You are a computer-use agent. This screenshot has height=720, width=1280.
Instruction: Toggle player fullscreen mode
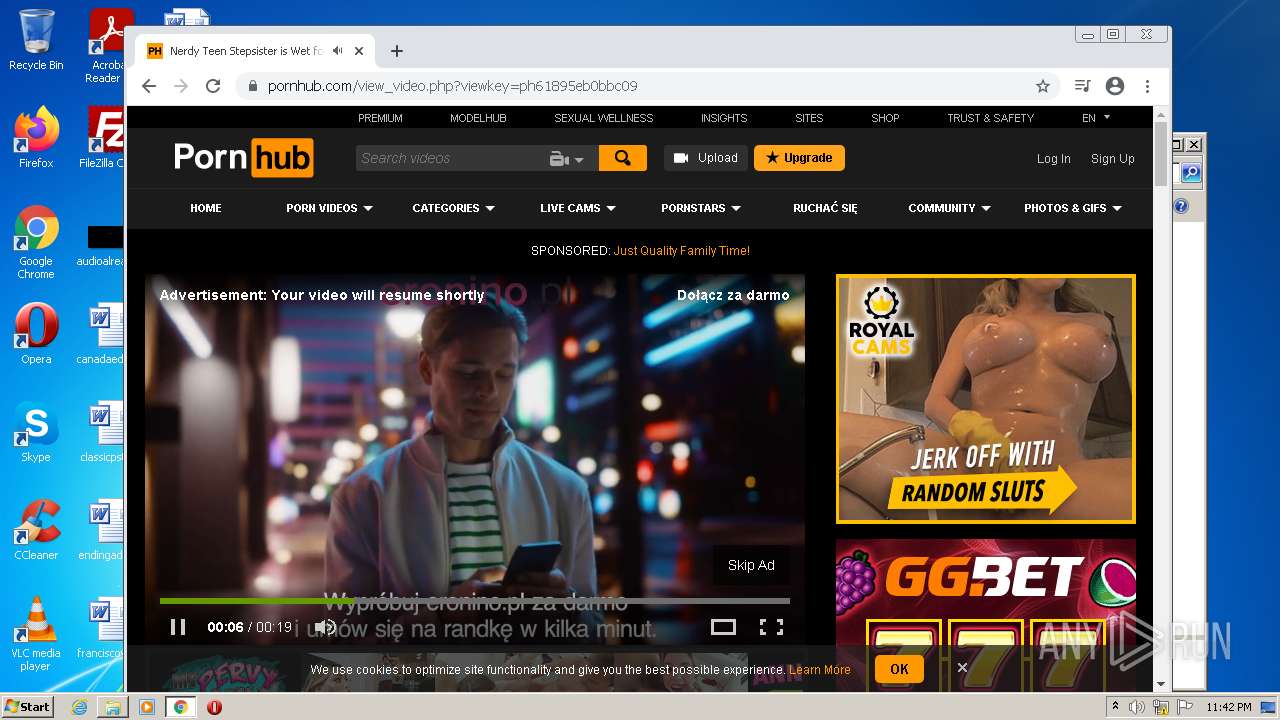tap(771, 627)
